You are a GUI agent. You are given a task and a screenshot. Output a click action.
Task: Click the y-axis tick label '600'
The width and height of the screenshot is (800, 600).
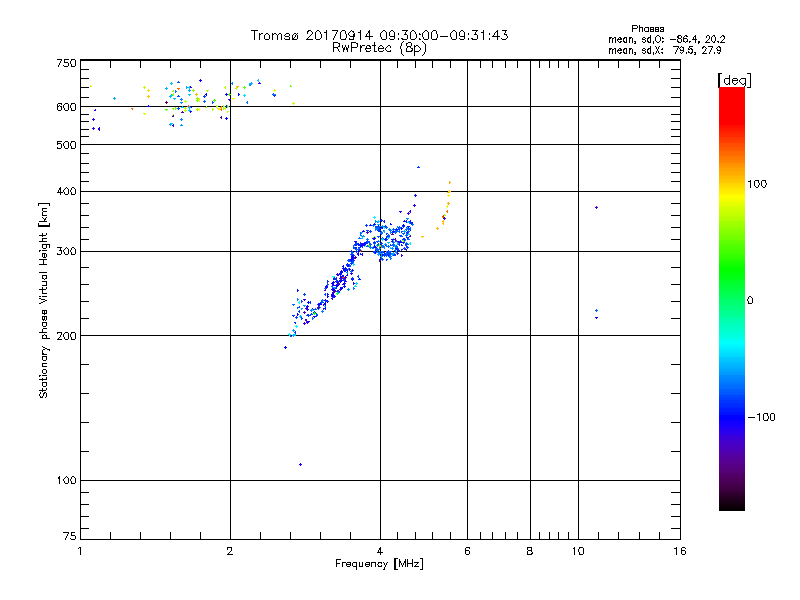point(66,107)
